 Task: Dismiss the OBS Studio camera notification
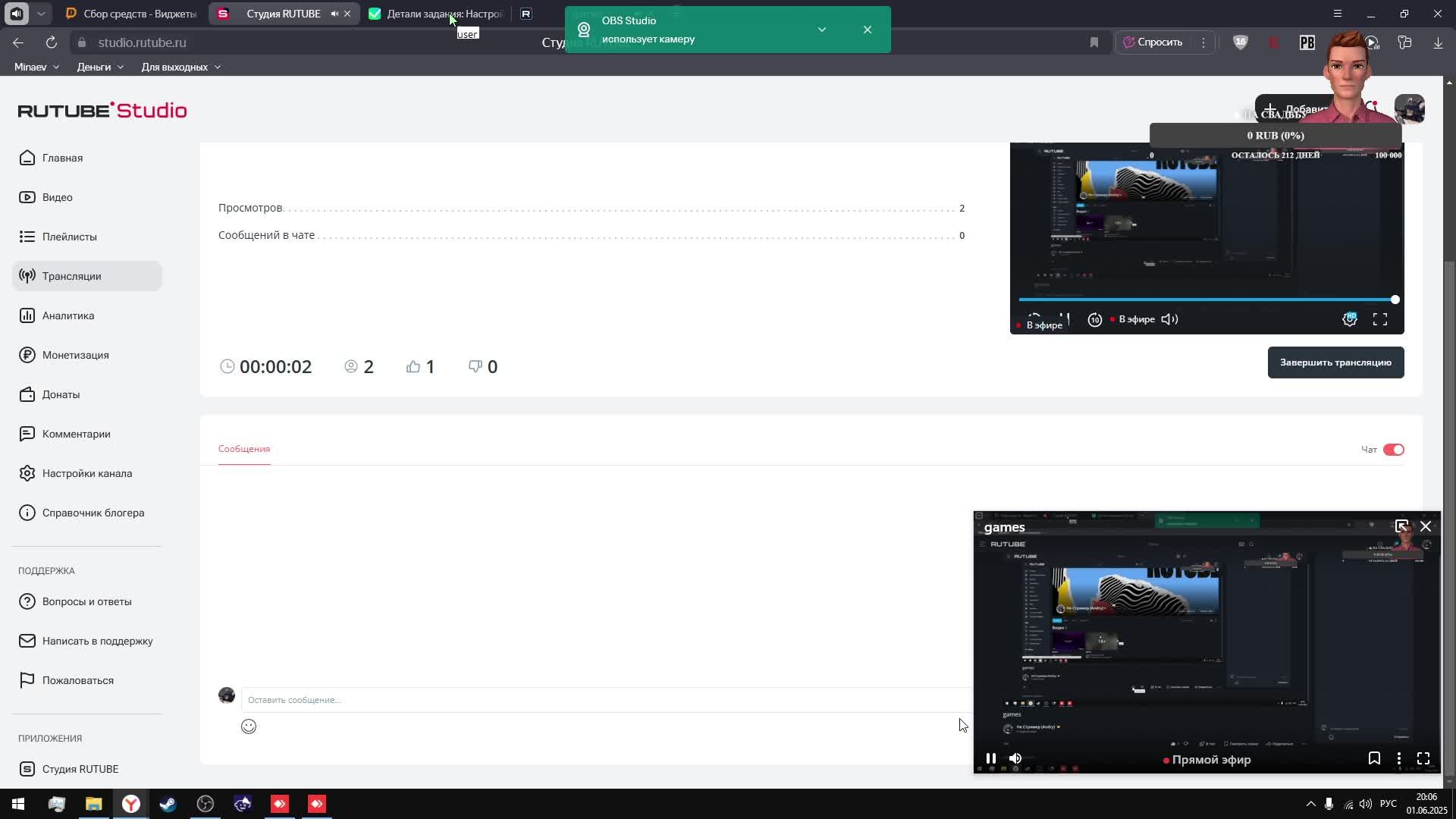[x=868, y=30]
